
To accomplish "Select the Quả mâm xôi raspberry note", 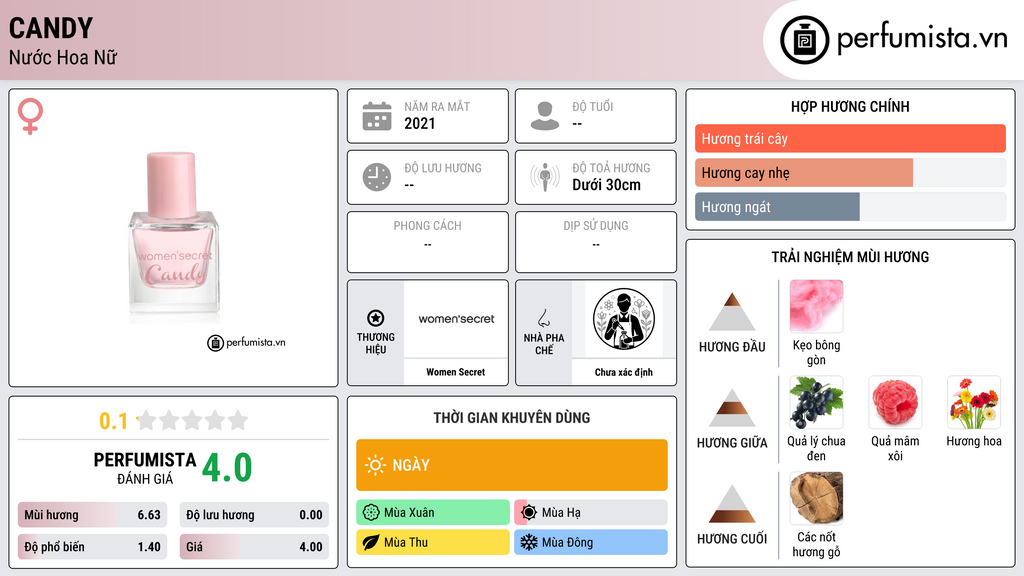I will (x=895, y=402).
